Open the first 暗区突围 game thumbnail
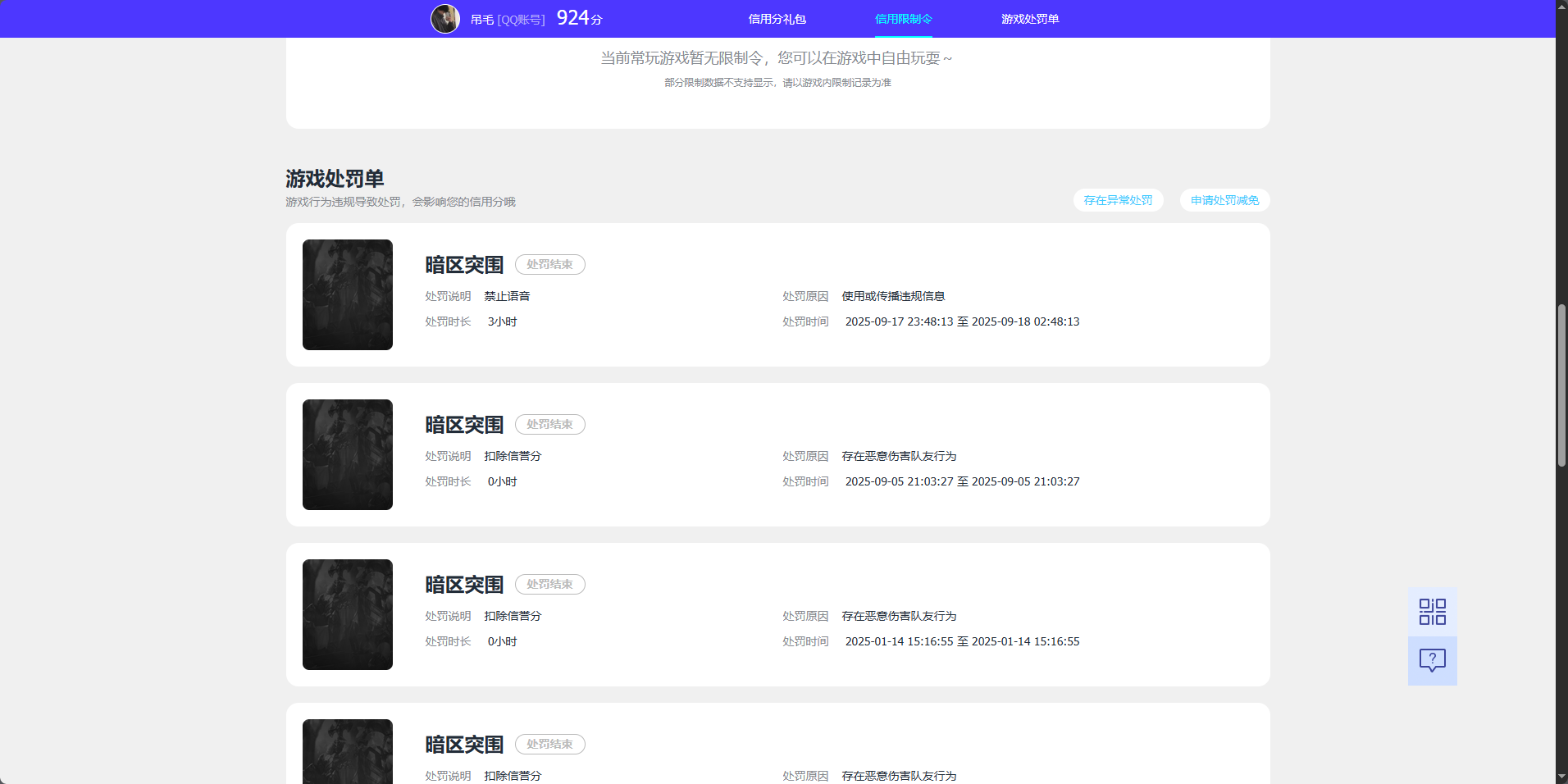 tap(347, 294)
